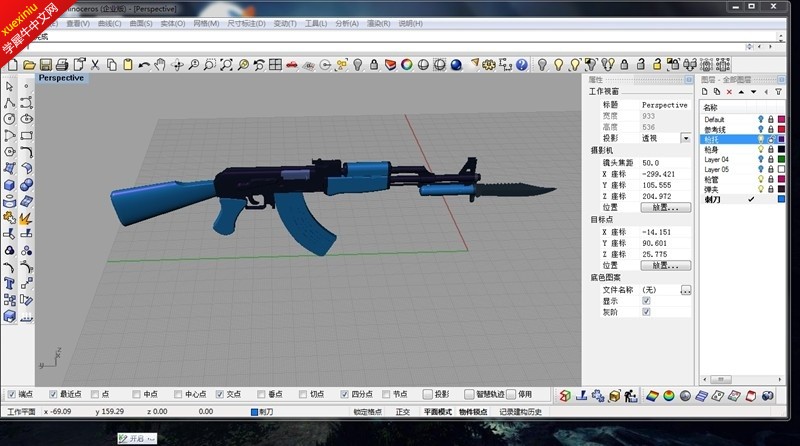Toggle 灰阶 checkbox in properties panel
Image resolution: width=800 pixels, height=446 pixels.
(x=646, y=312)
